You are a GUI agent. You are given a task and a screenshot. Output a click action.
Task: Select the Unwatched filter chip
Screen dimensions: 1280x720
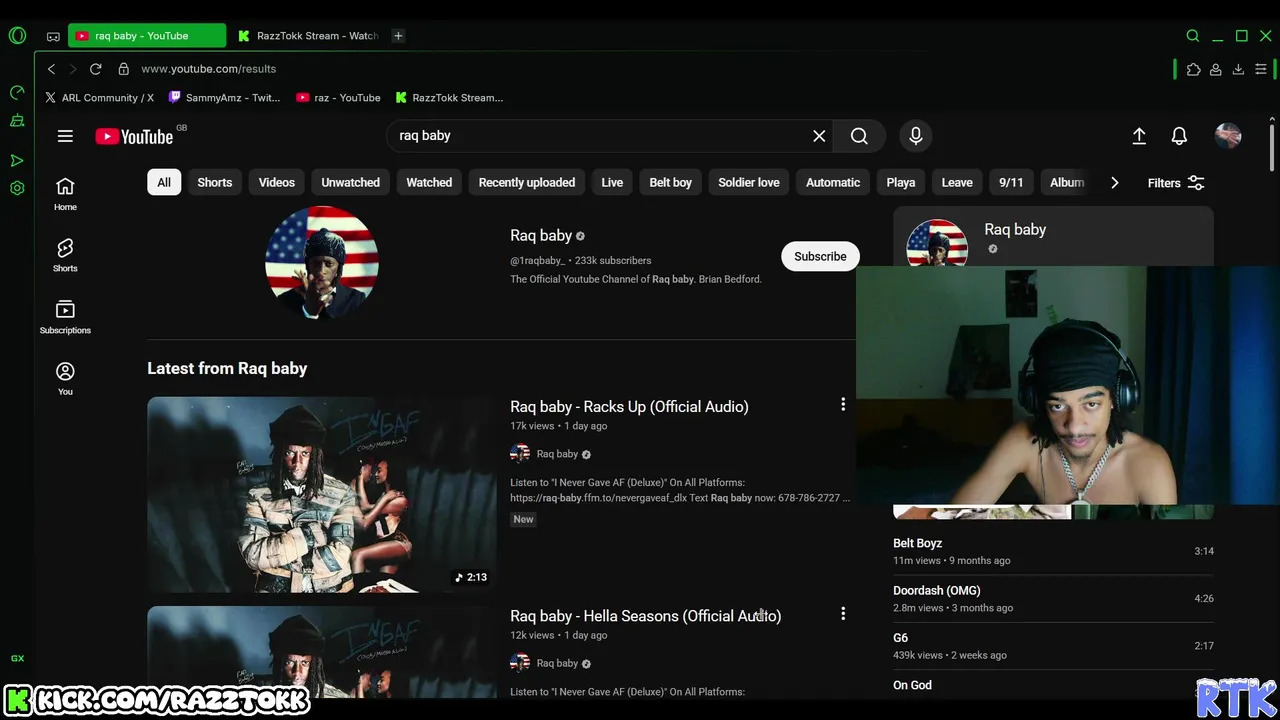tap(350, 182)
